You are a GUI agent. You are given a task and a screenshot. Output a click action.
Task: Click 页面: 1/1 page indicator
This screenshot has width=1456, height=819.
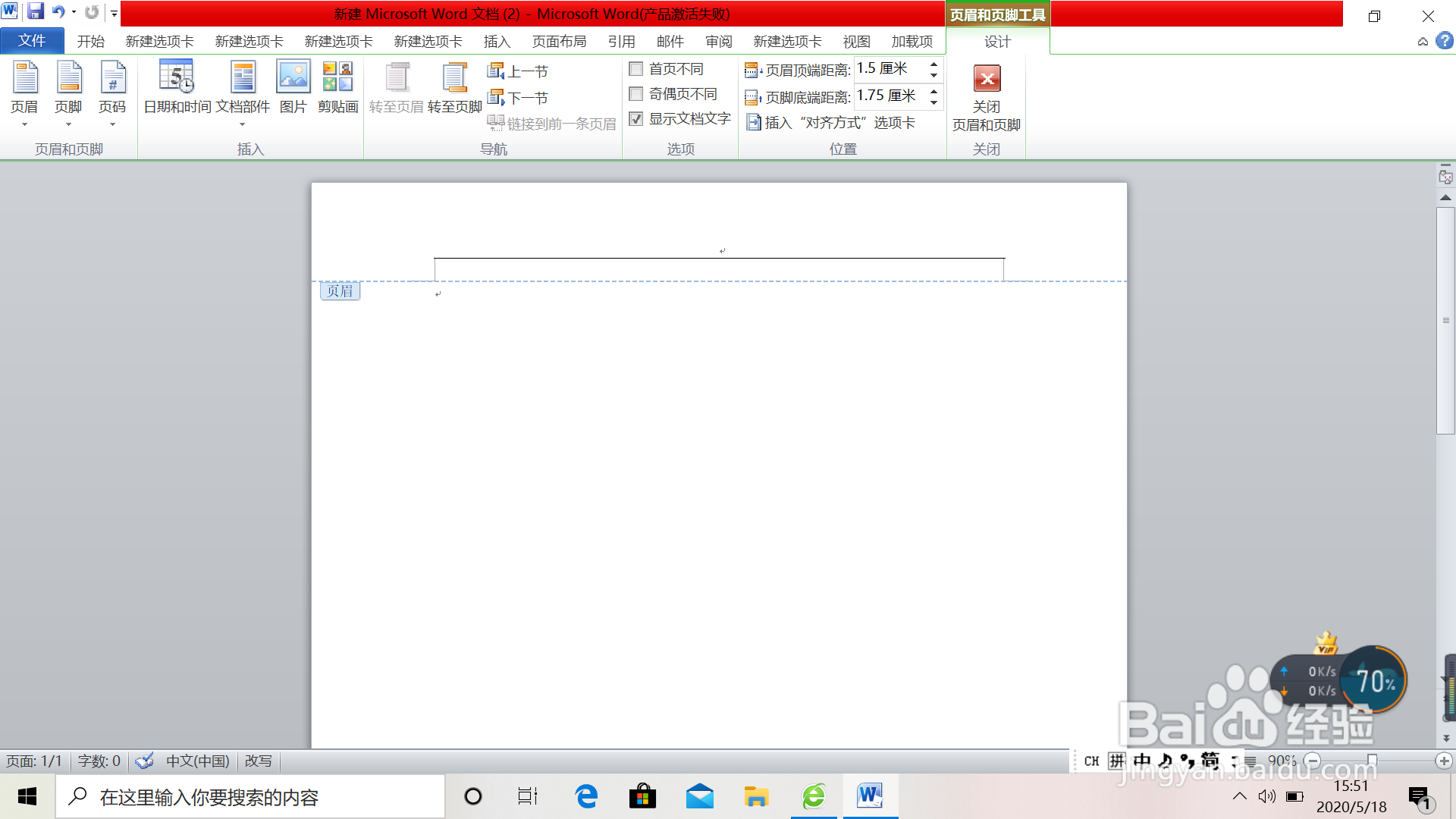coord(34,761)
